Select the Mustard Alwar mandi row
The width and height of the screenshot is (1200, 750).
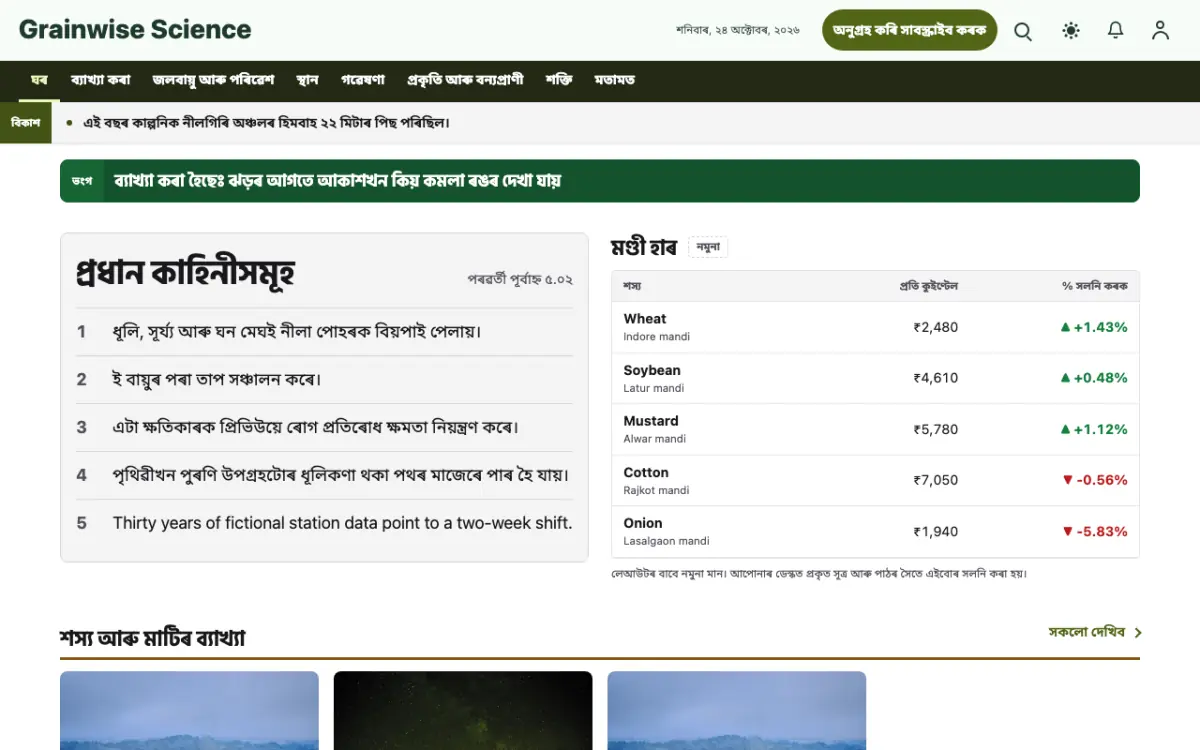[875, 429]
